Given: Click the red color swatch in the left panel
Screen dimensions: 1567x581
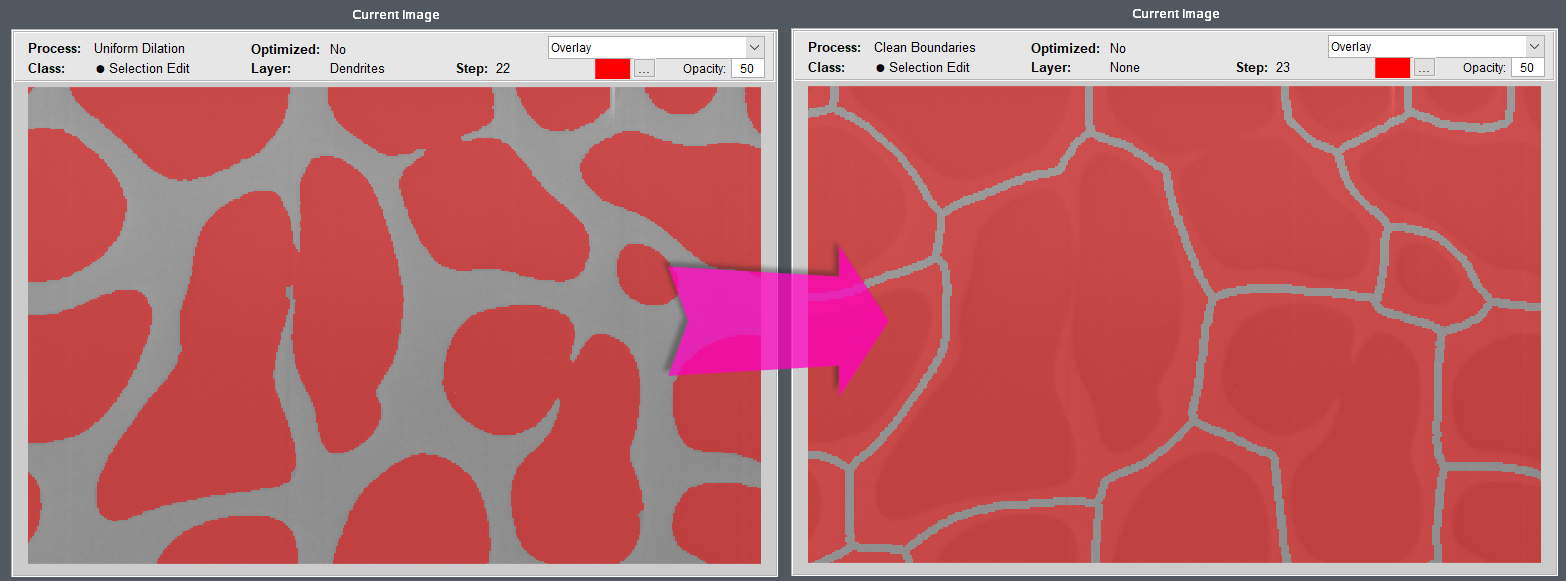Looking at the screenshot, I should tap(612, 68).
